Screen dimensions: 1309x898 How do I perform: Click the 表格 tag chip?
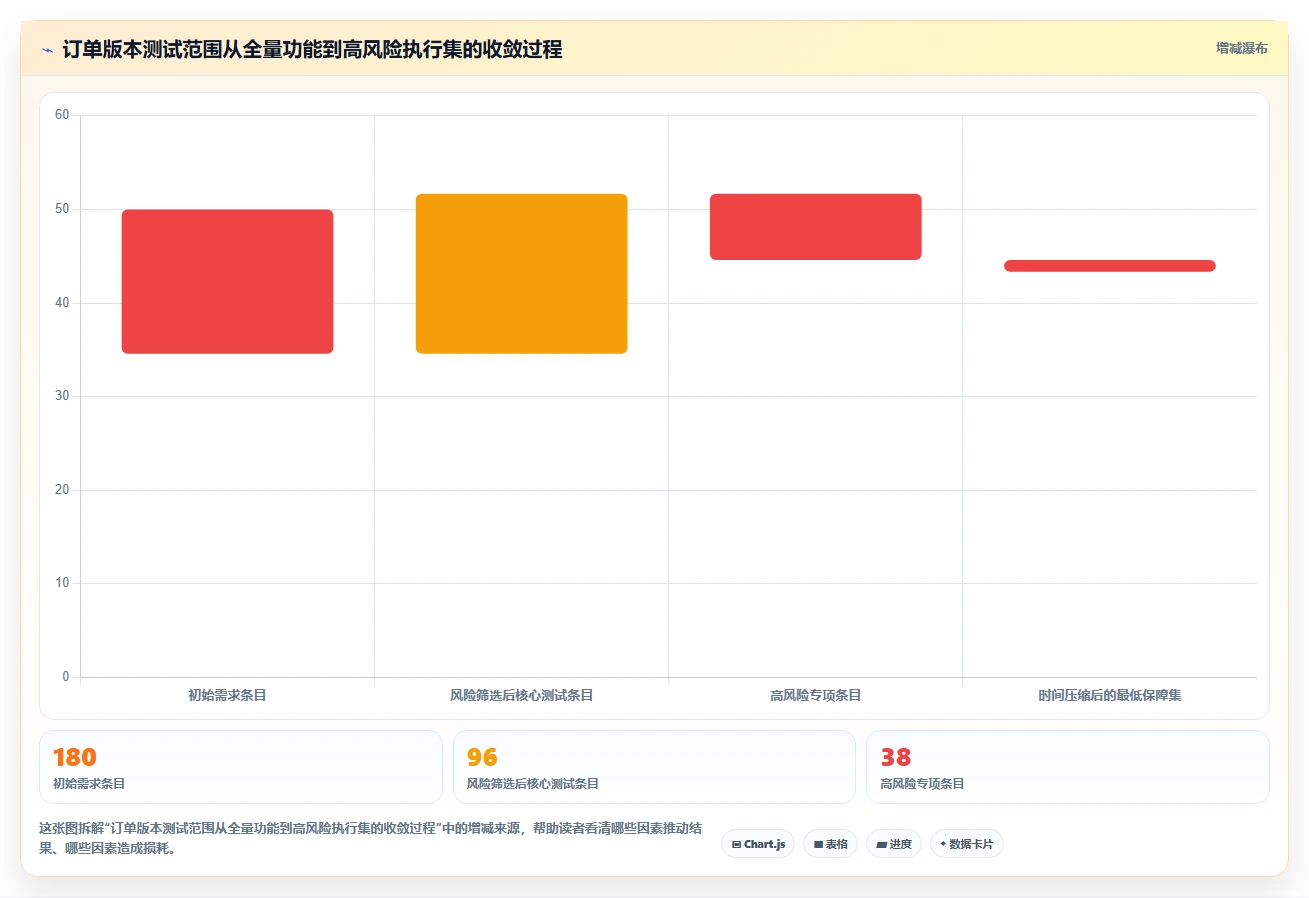tap(830, 844)
